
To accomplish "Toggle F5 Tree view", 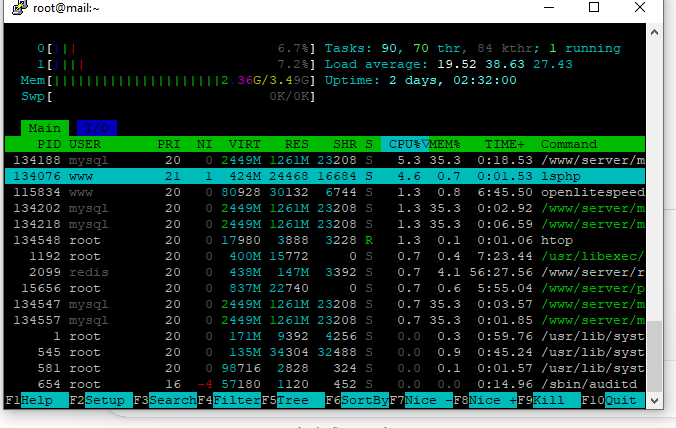I will 293,400.
